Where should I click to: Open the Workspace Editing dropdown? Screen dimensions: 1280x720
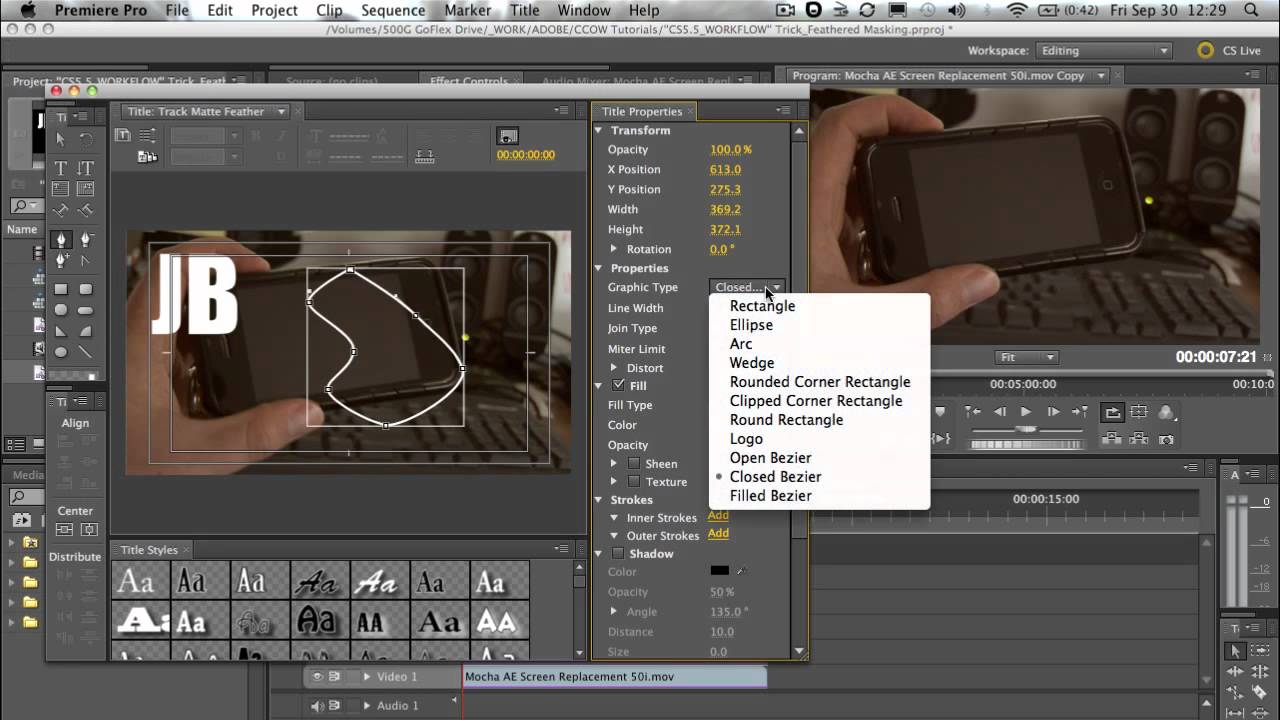[x=1104, y=51]
